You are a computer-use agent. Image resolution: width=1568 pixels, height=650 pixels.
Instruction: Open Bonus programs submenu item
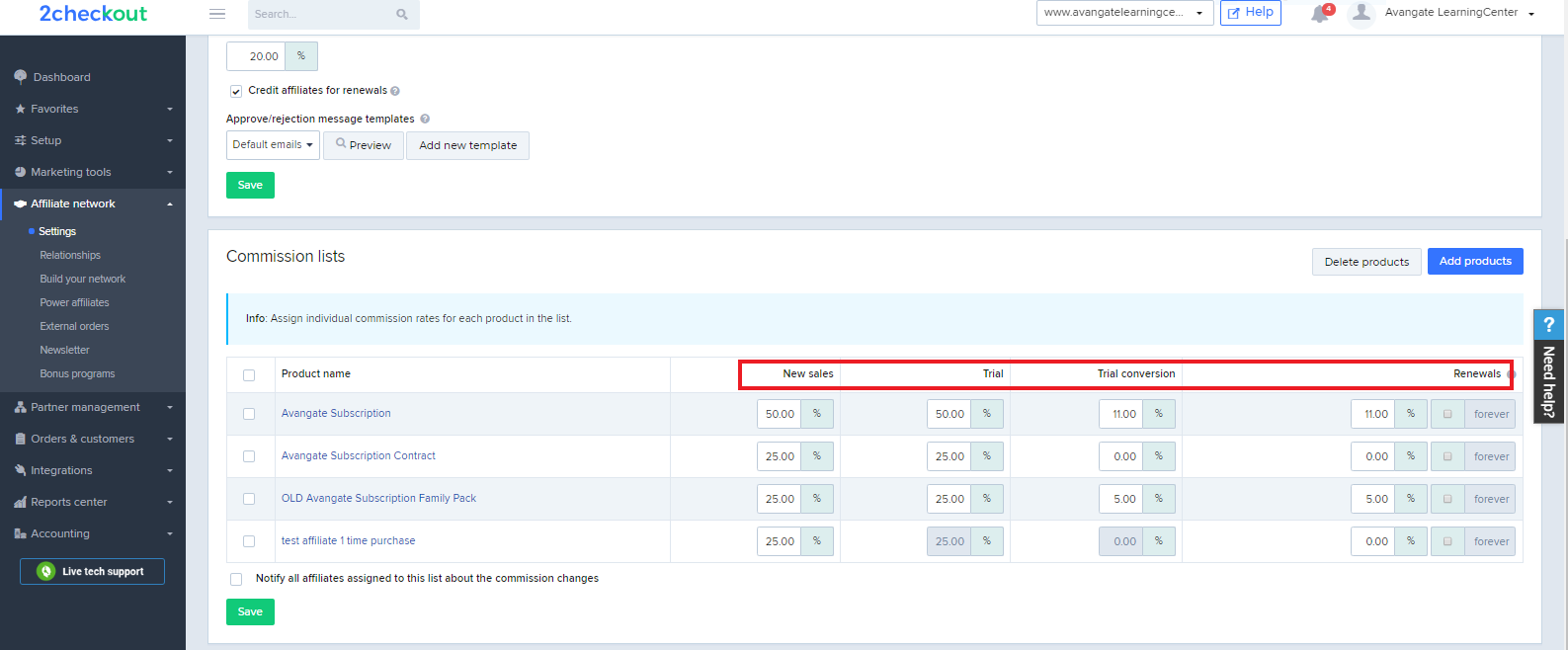pos(77,373)
